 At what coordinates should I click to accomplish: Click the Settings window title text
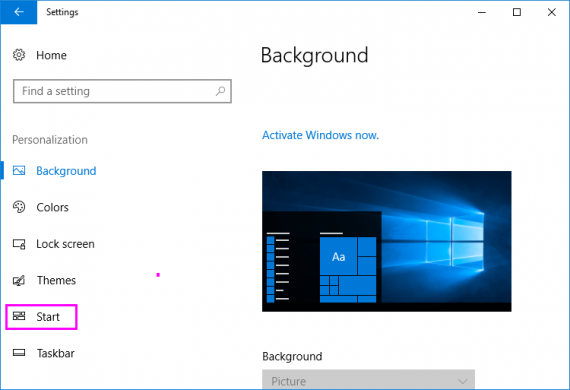tap(62, 12)
